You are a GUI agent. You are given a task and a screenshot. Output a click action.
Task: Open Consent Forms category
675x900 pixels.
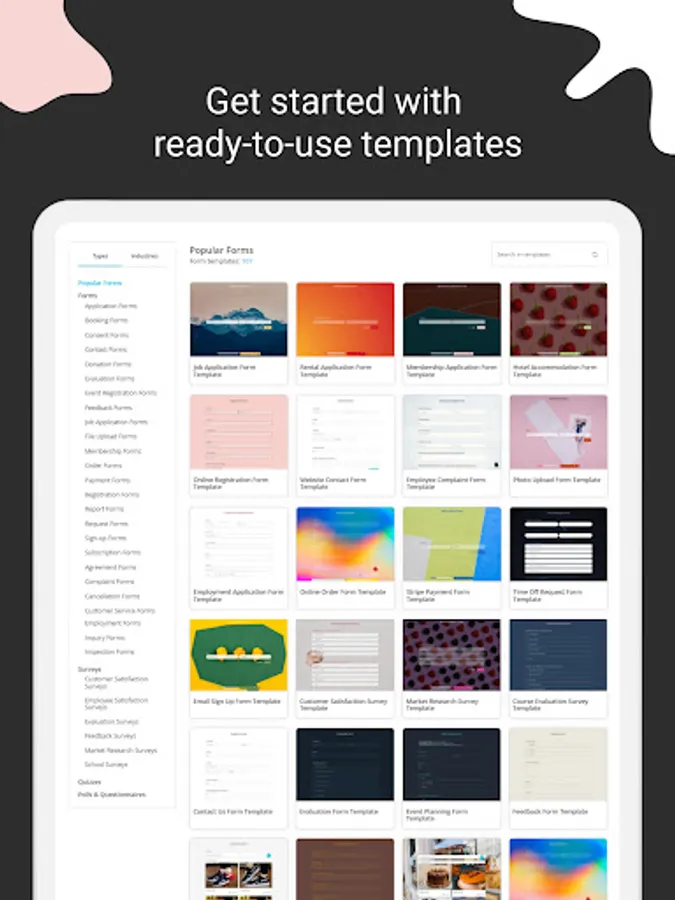click(107, 335)
